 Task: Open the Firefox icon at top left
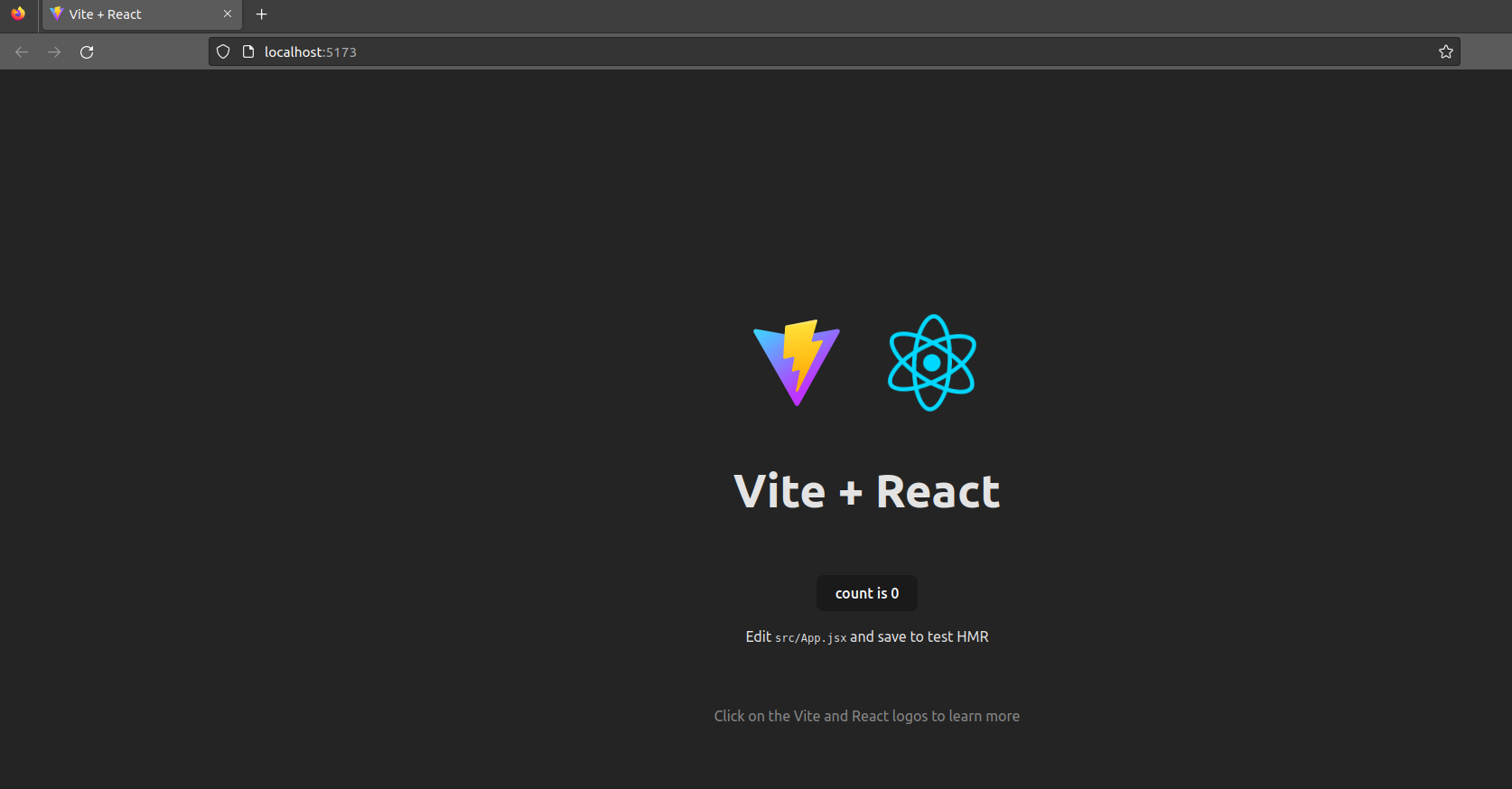[x=18, y=14]
